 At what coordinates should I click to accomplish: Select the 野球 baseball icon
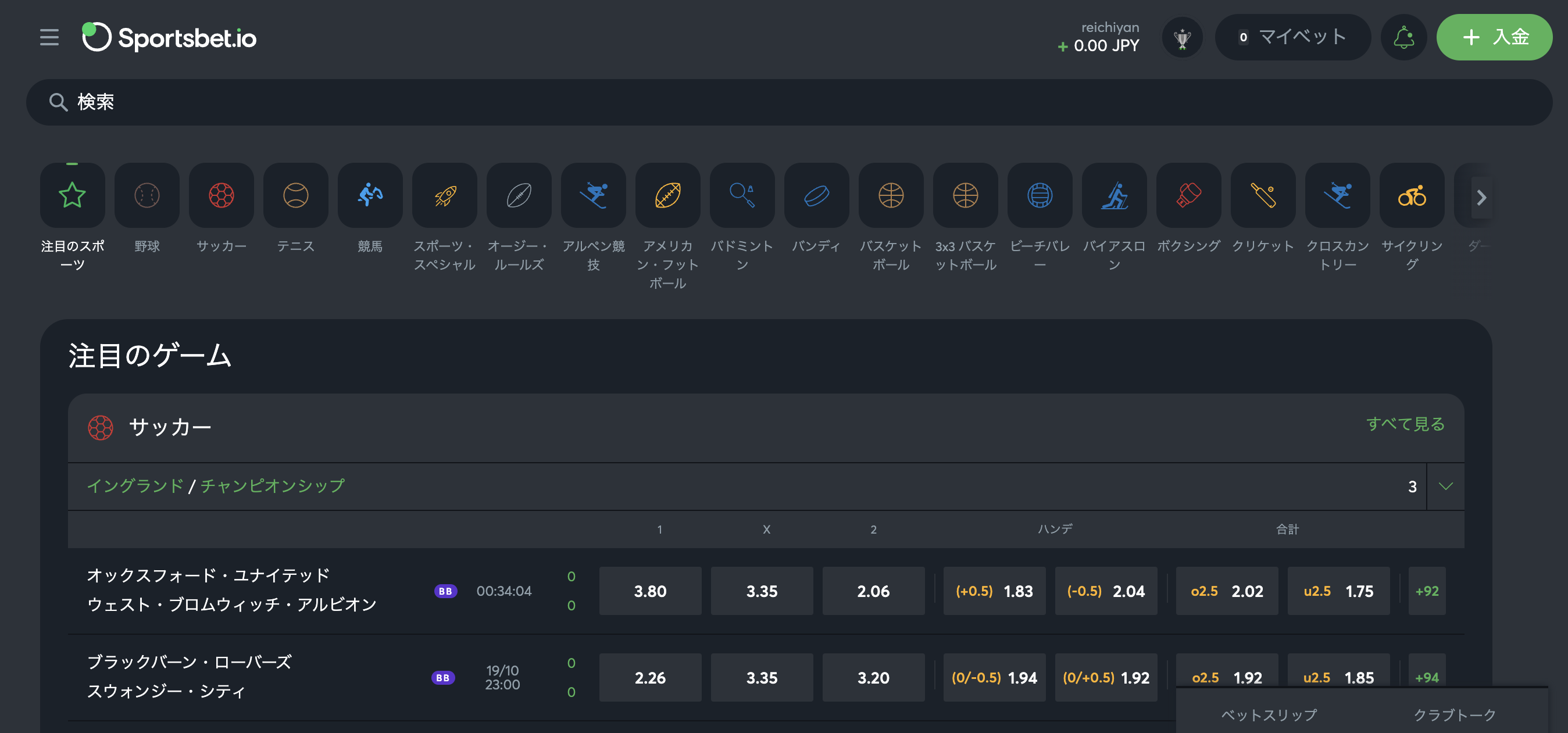[x=147, y=195]
